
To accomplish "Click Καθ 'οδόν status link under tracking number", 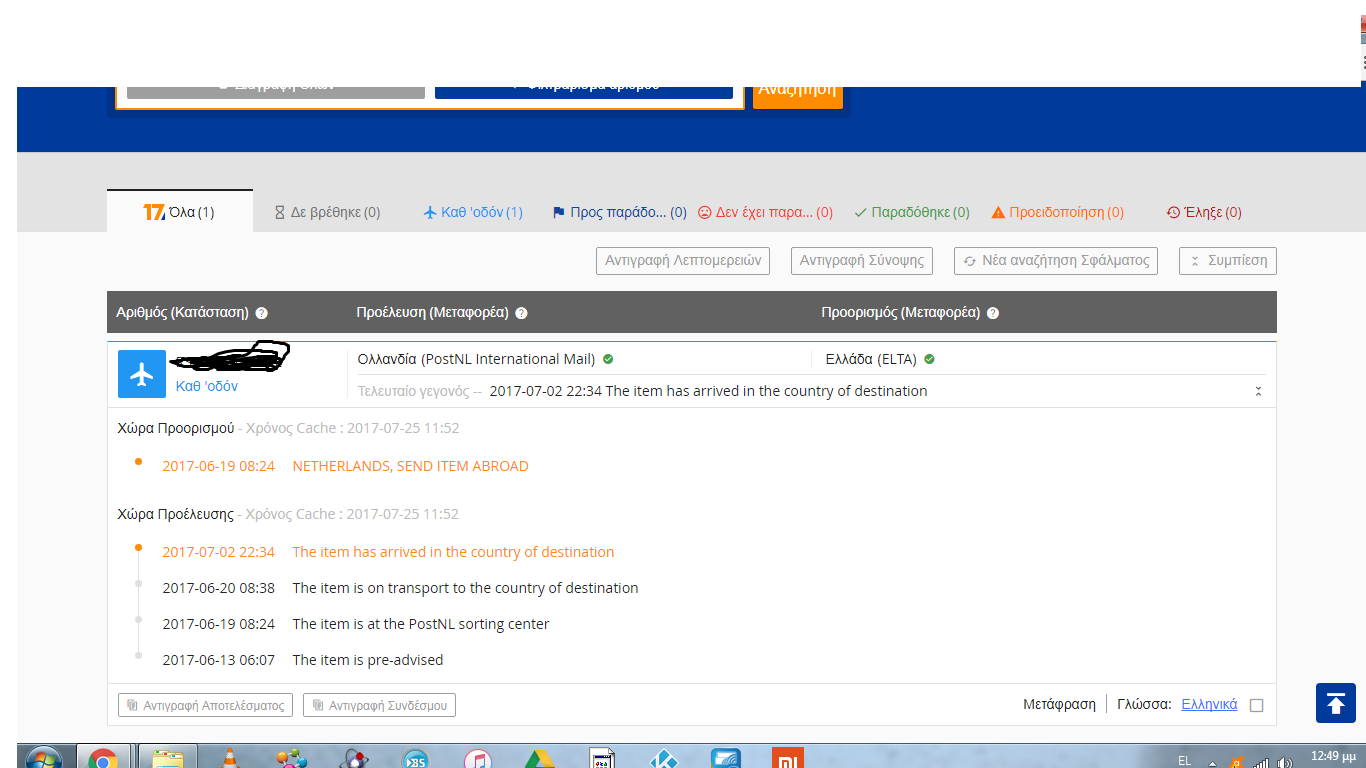I will [x=207, y=386].
